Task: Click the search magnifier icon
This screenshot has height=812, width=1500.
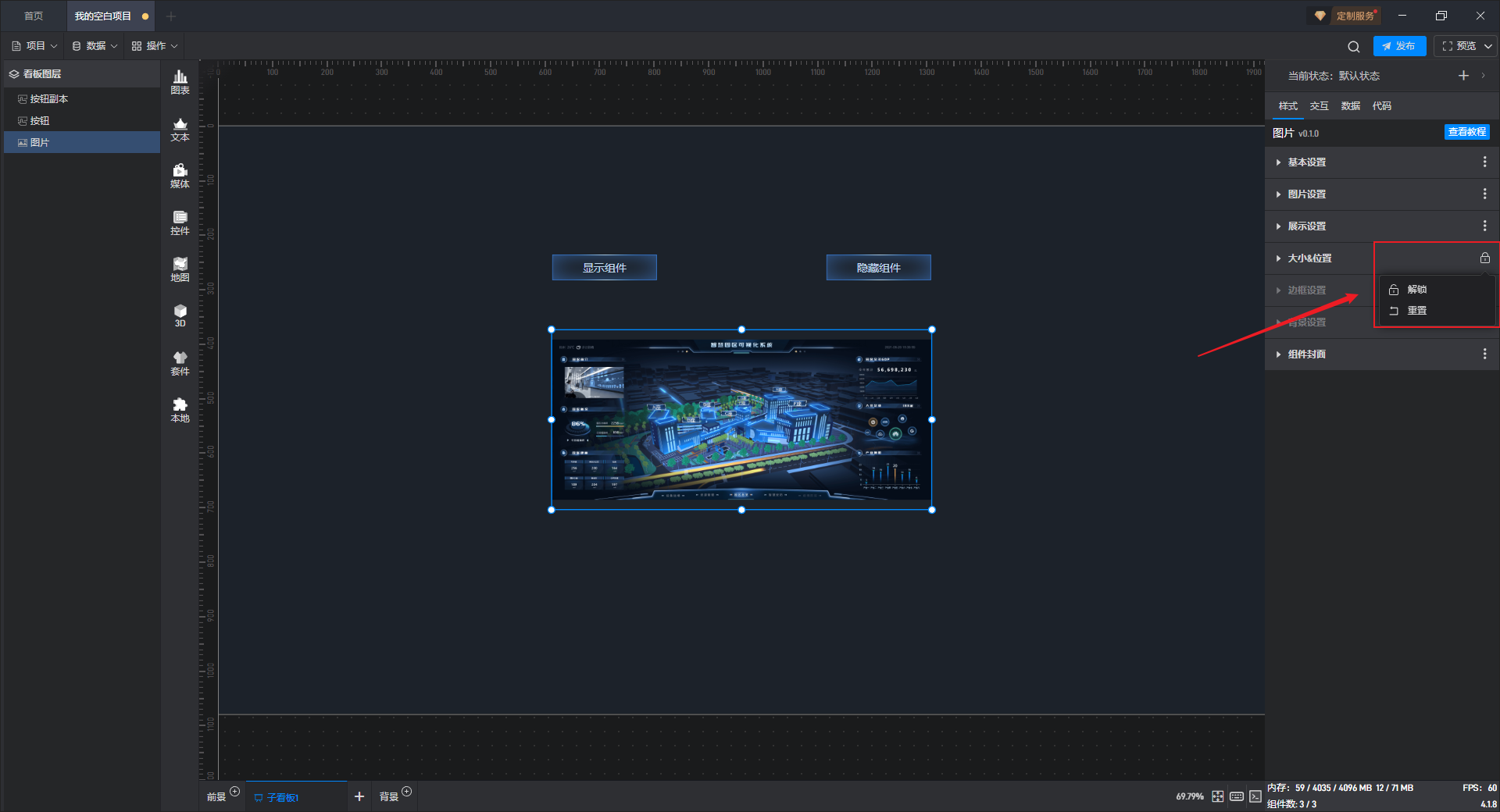Action: click(1354, 46)
